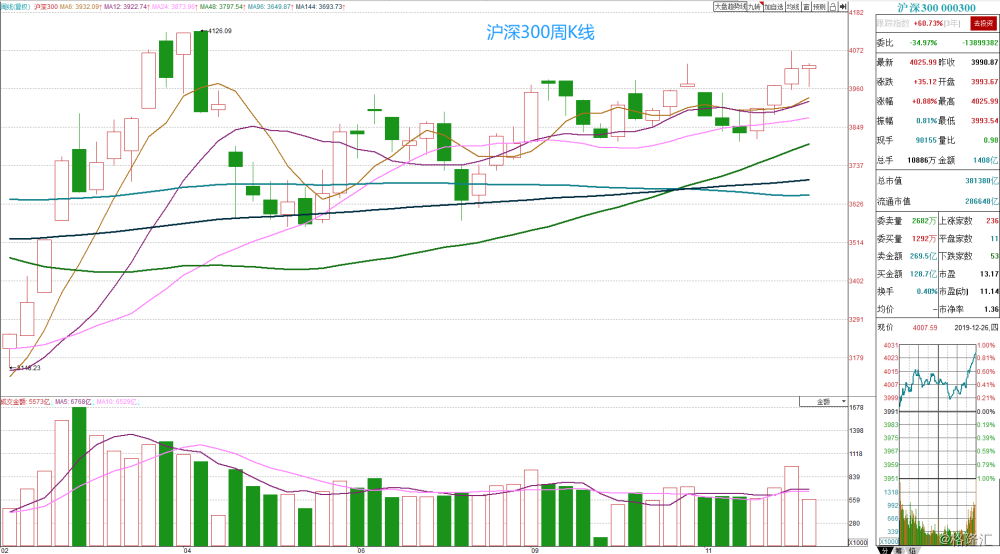This screenshot has height=554, width=1000.
Task: Click the red 去投资 button
Action: (983, 23)
